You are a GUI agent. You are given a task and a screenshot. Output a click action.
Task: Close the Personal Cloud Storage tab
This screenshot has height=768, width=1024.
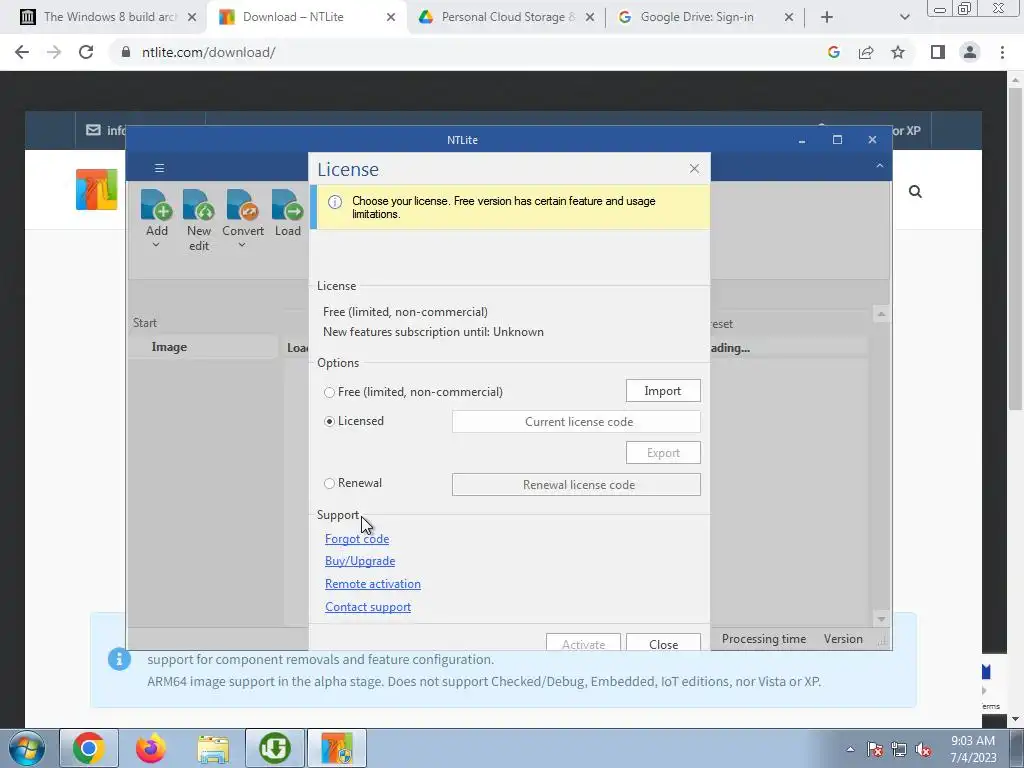point(590,17)
